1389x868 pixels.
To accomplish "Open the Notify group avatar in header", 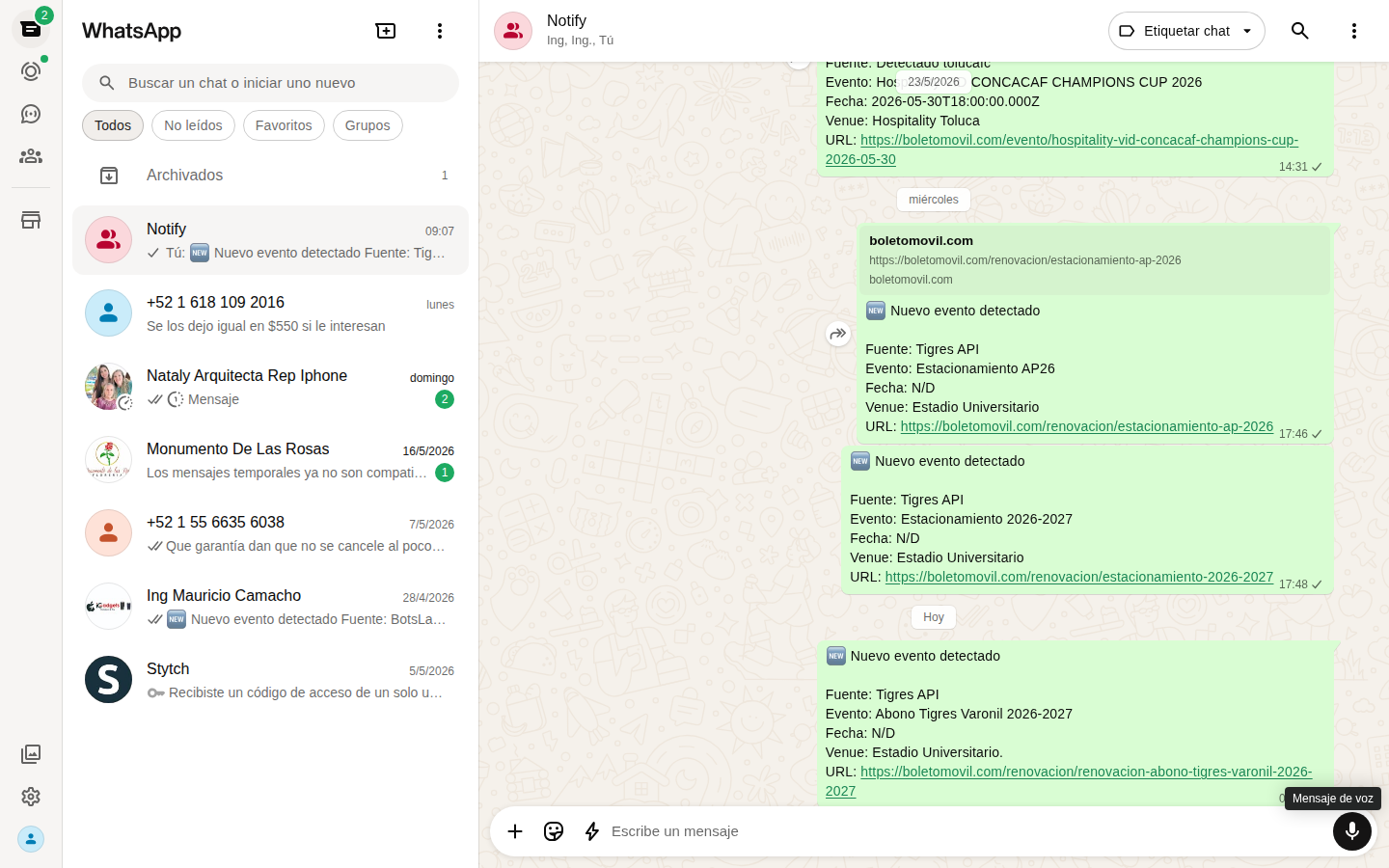I will [513, 31].
